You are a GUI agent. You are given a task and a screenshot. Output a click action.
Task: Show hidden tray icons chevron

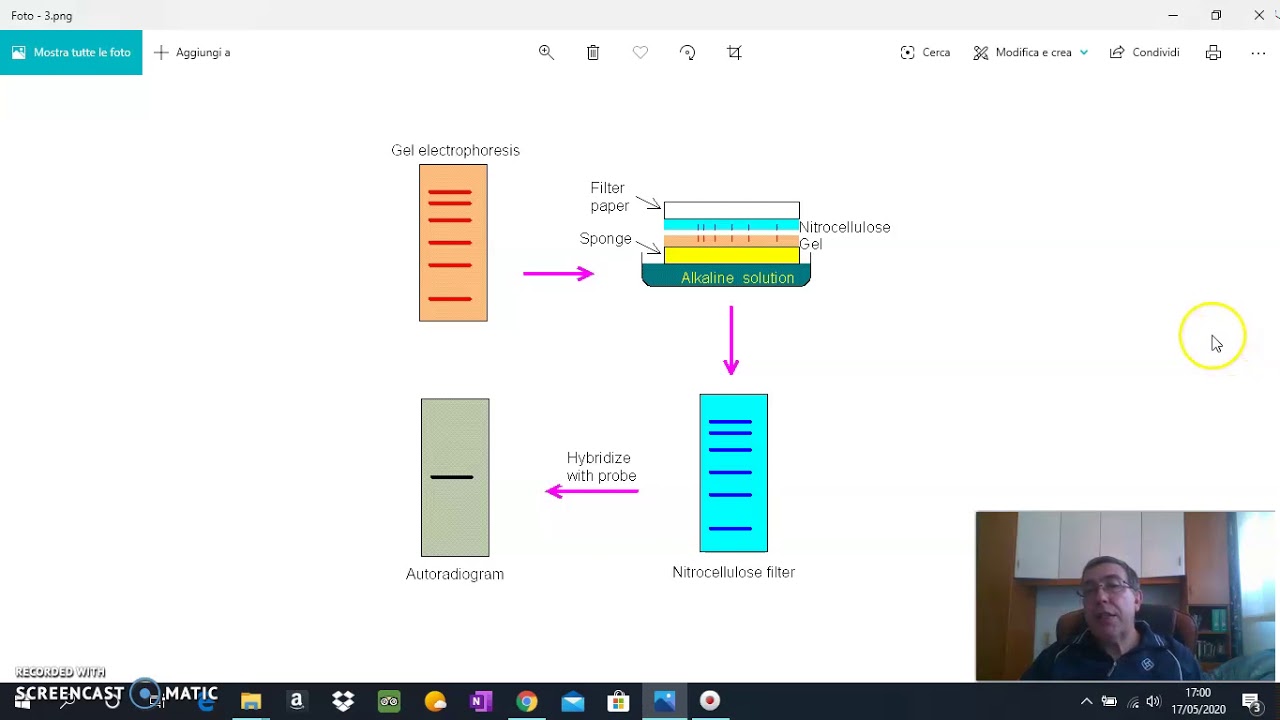click(1087, 701)
